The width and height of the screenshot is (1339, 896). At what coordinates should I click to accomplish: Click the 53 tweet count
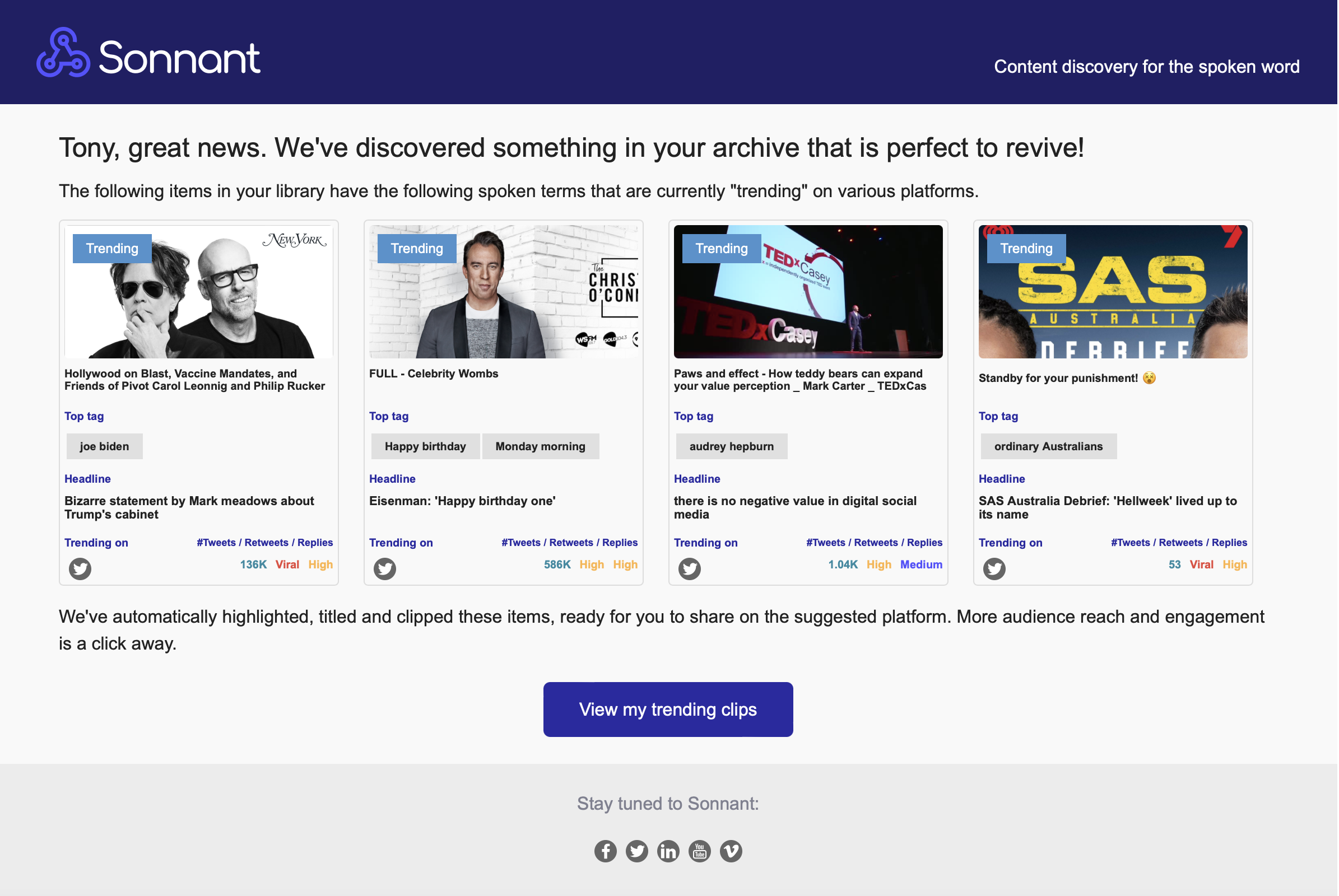click(x=1176, y=565)
